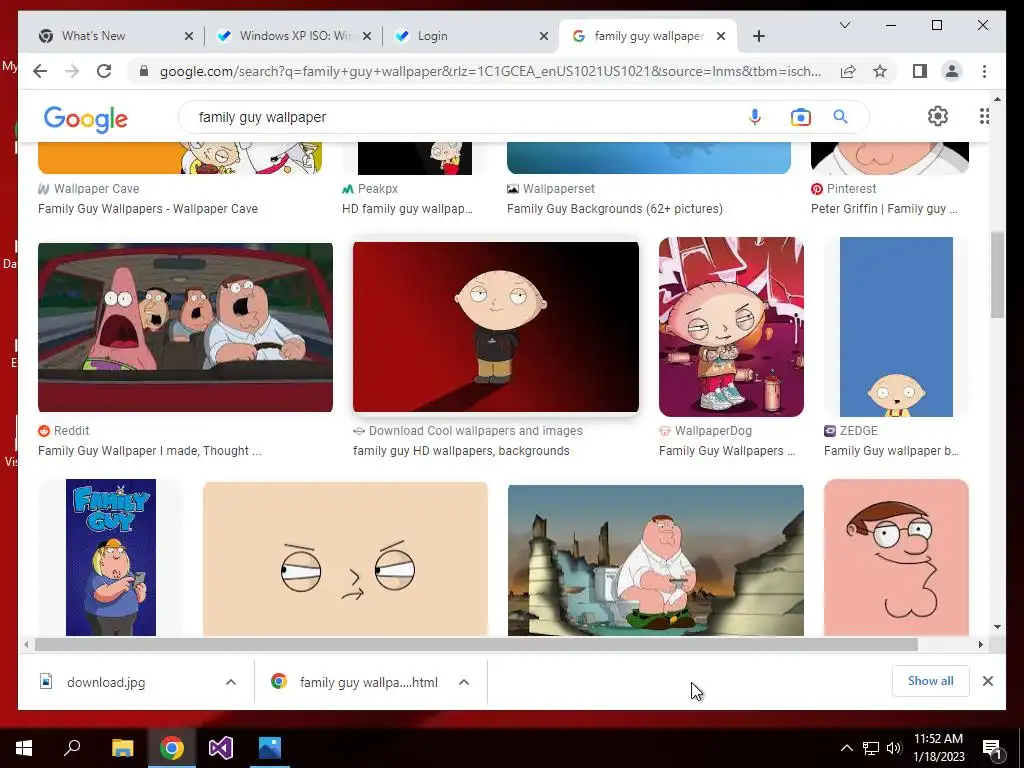Screen dimensions: 1024x768
Task: Select Stewie eyes closeup thumbnail
Action: point(345,559)
